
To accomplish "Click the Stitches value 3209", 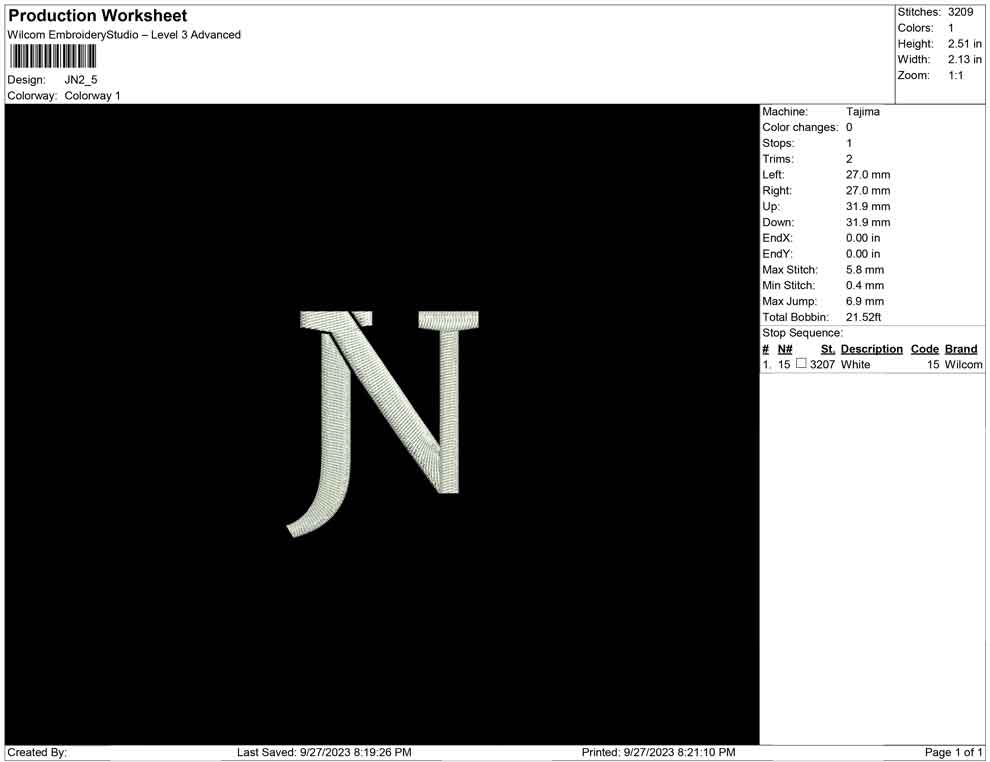I will pyautogui.click(x=960, y=12).
